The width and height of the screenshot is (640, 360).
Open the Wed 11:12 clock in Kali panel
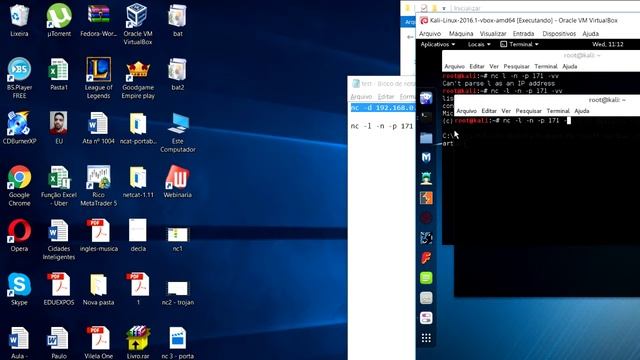click(x=607, y=44)
